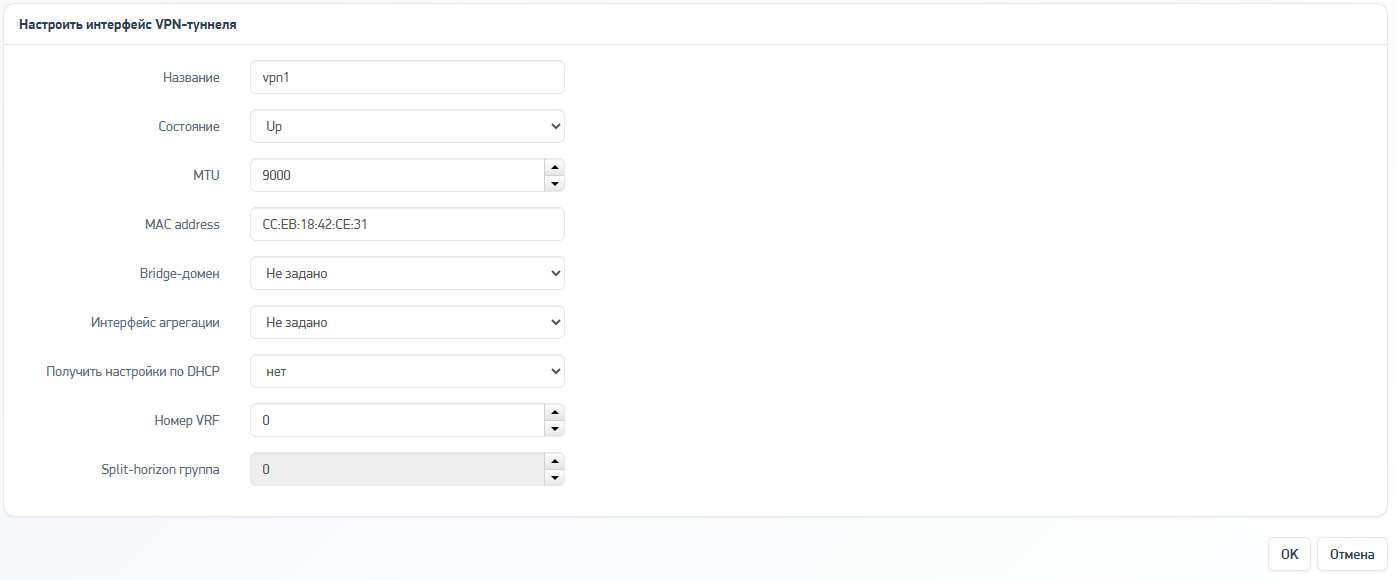This screenshot has width=1396, height=580.
Task: Click up arrow of Split-horizon группа
Action: click(554, 461)
